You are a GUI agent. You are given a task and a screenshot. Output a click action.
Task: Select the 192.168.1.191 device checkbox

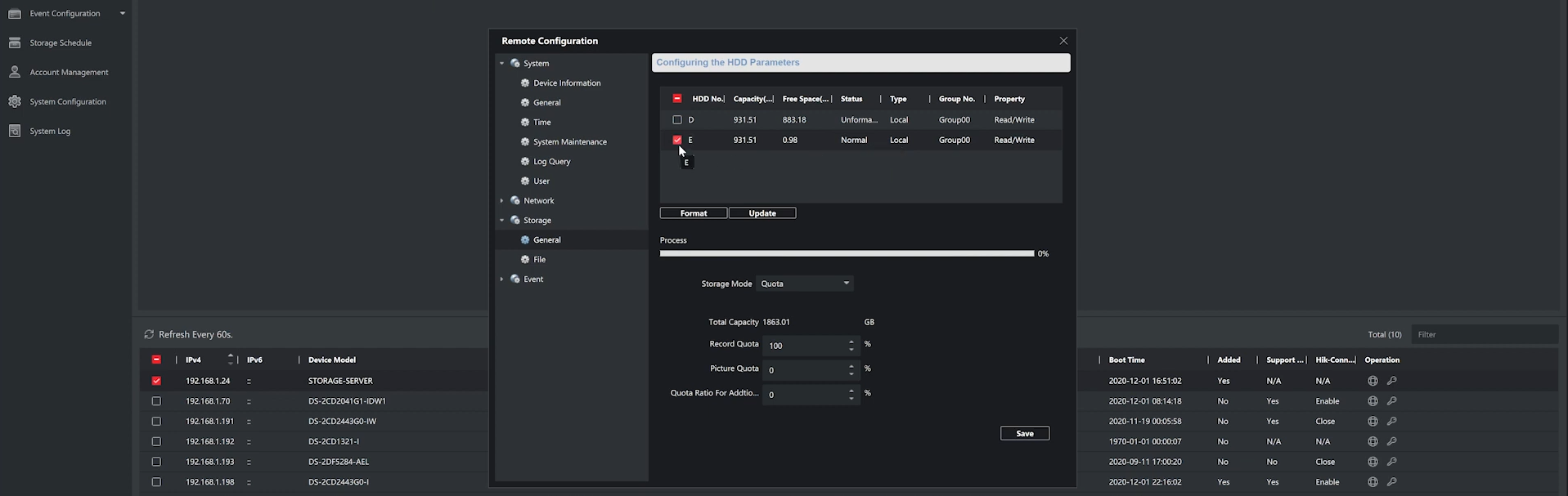click(156, 422)
